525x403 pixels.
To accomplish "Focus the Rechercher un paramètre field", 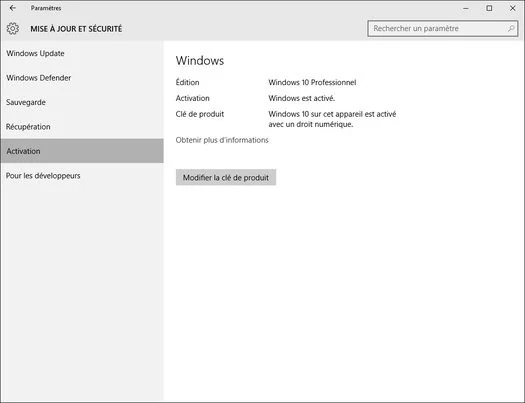I will [x=442, y=28].
